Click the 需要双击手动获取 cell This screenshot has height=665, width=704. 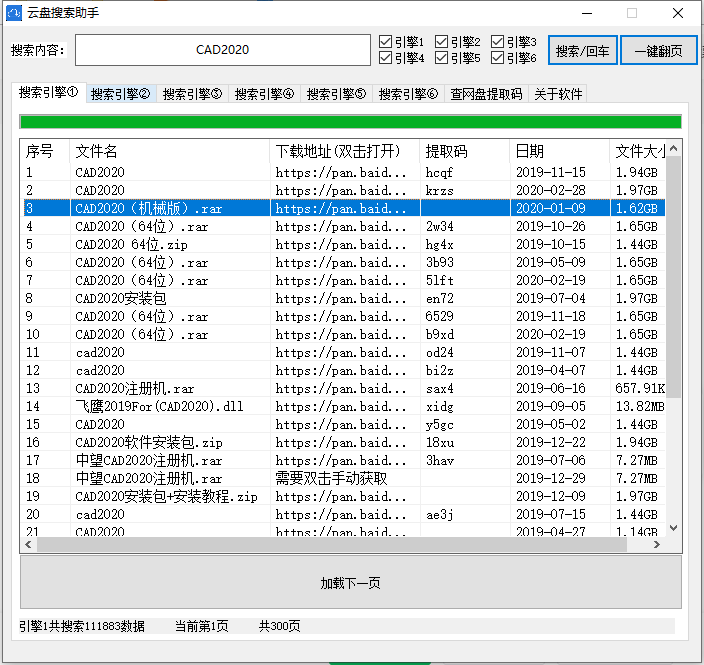click(x=331, y=479)
